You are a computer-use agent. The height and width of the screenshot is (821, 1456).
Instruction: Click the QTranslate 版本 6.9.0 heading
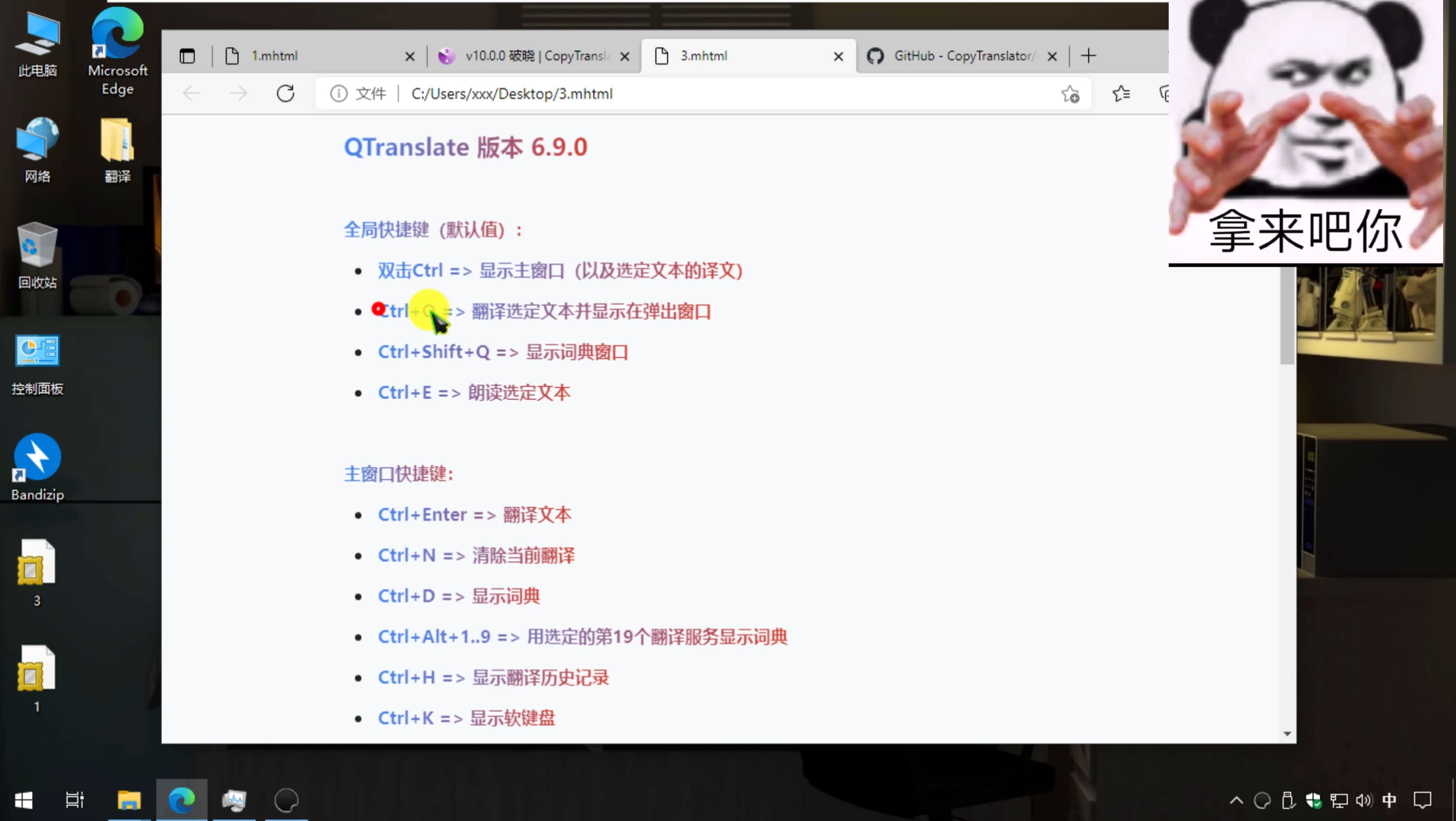click(x=465, y=147)
